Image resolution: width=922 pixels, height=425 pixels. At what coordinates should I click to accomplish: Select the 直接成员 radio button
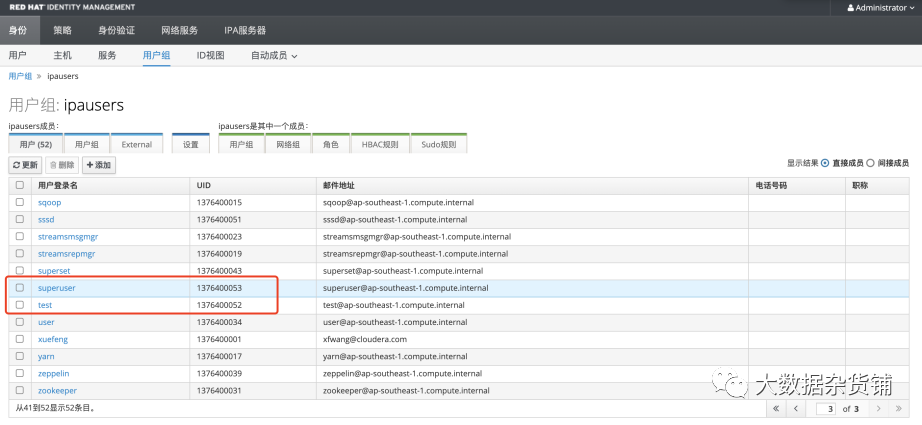click(825, 163)
